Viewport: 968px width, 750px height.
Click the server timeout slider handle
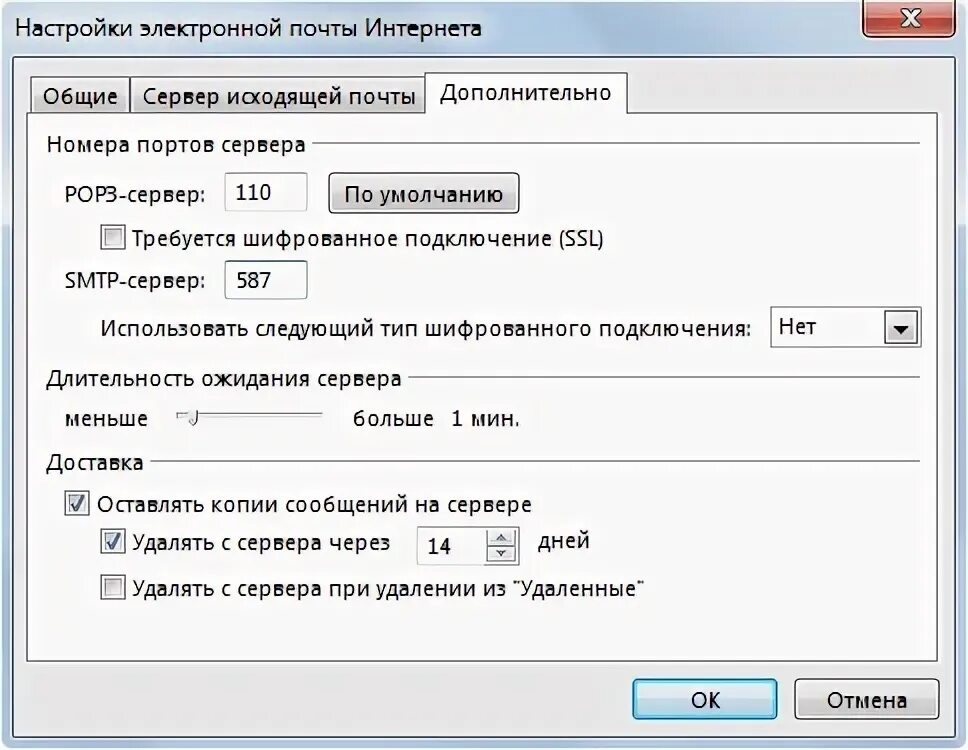pyautogui.click(x=191, y=419)
